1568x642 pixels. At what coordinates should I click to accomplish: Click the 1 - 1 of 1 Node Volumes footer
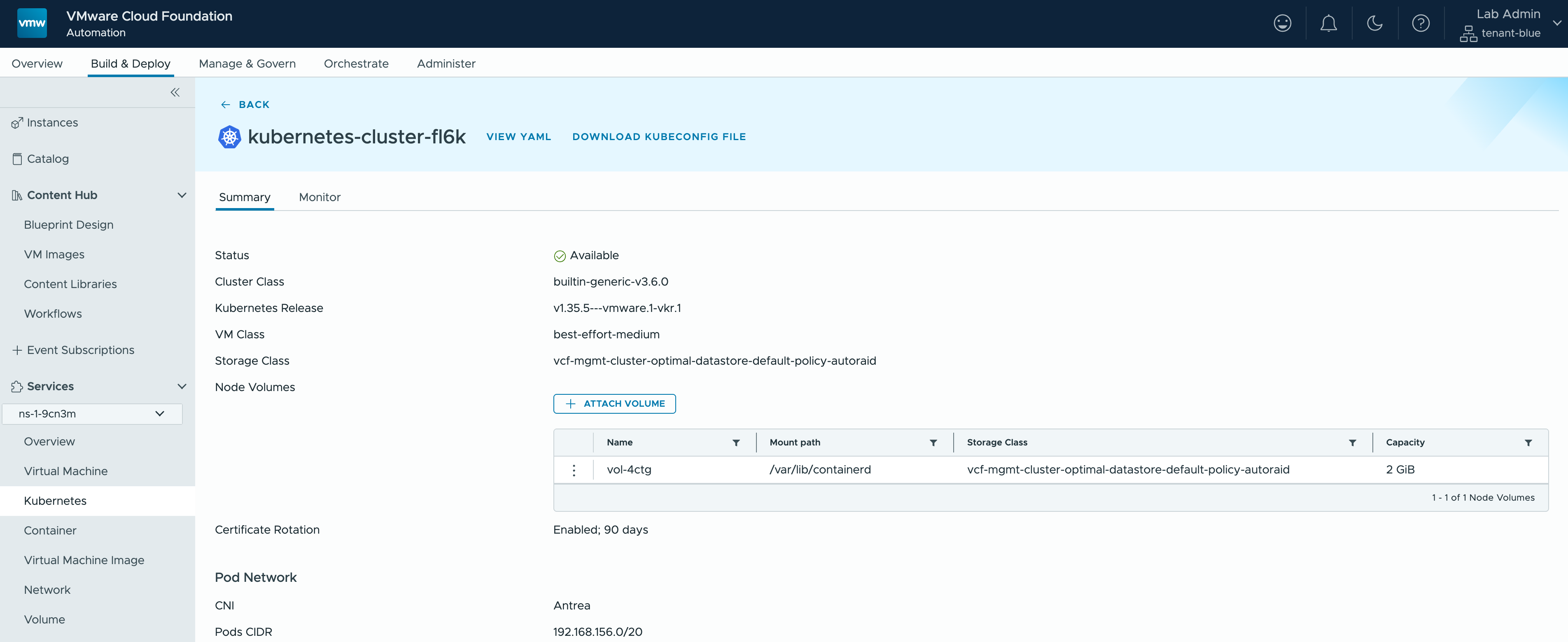1483,498
